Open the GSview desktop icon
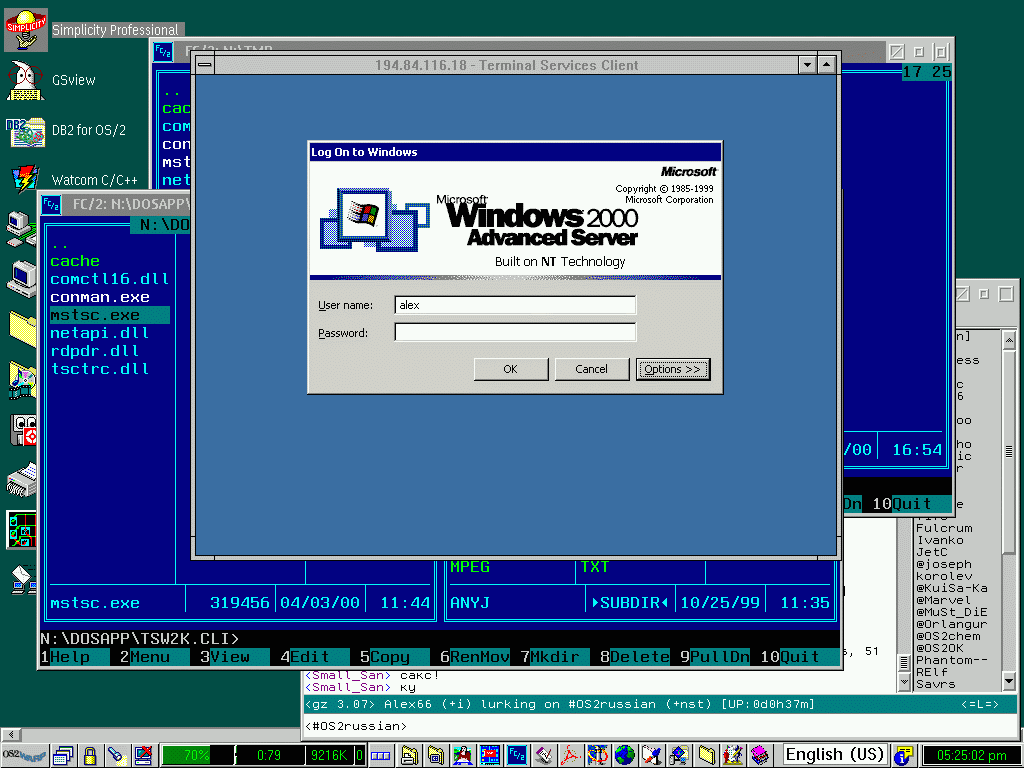The image size is (1024, 768). pos(25,81)
